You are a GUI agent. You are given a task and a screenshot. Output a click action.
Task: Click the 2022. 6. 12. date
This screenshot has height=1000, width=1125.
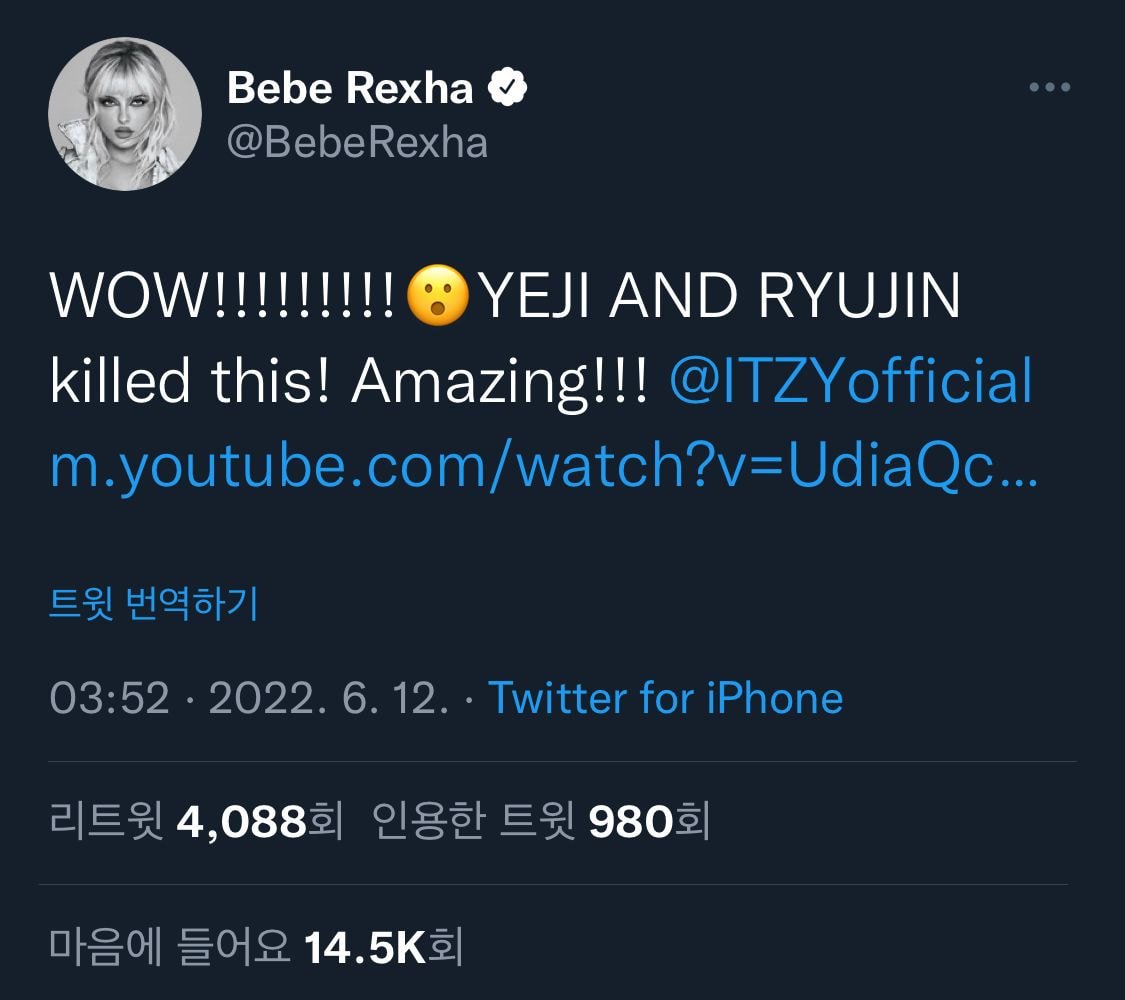327,697
